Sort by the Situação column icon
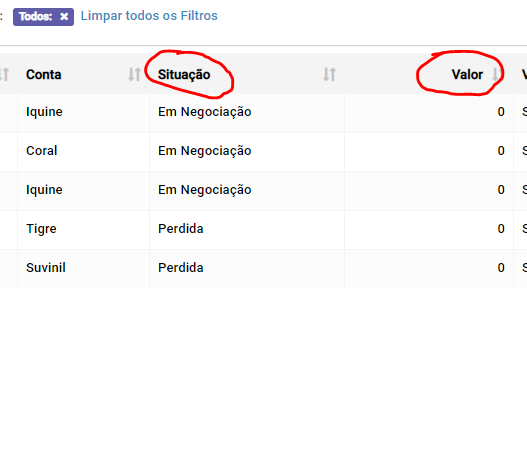The image size is (527, 450). [329, 74]
